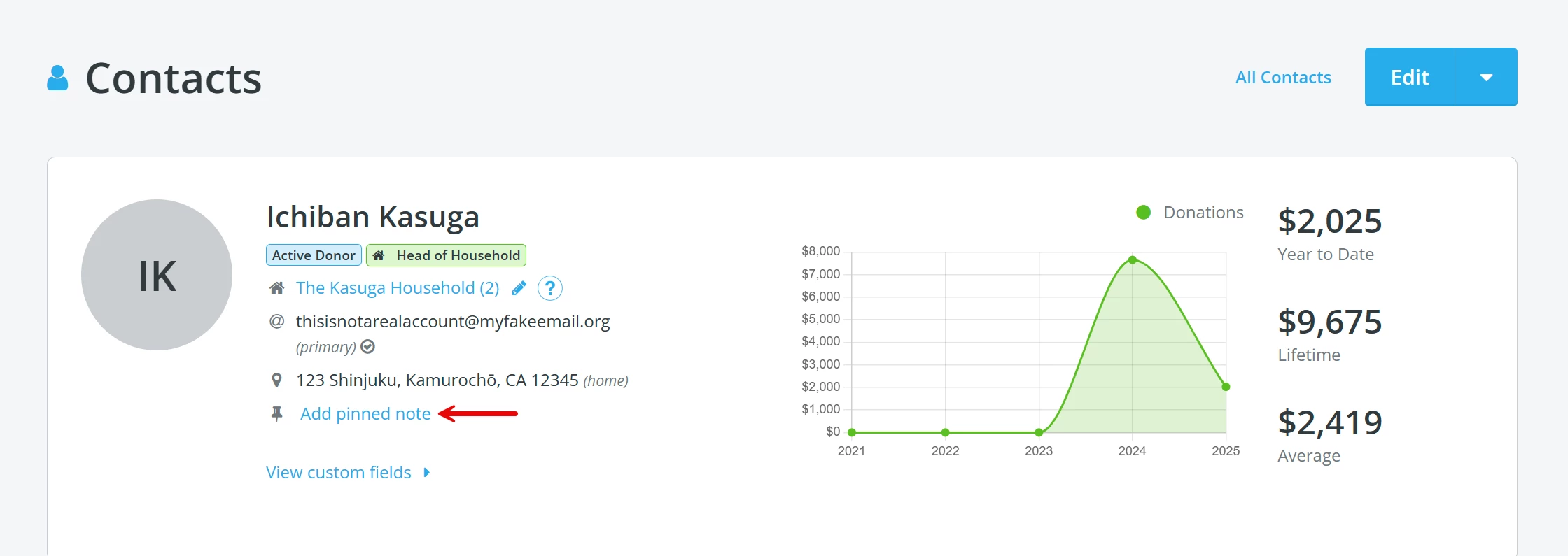Click the Average label
This screenshot has width=1568, height=556.
click(x=1309, y=456)
